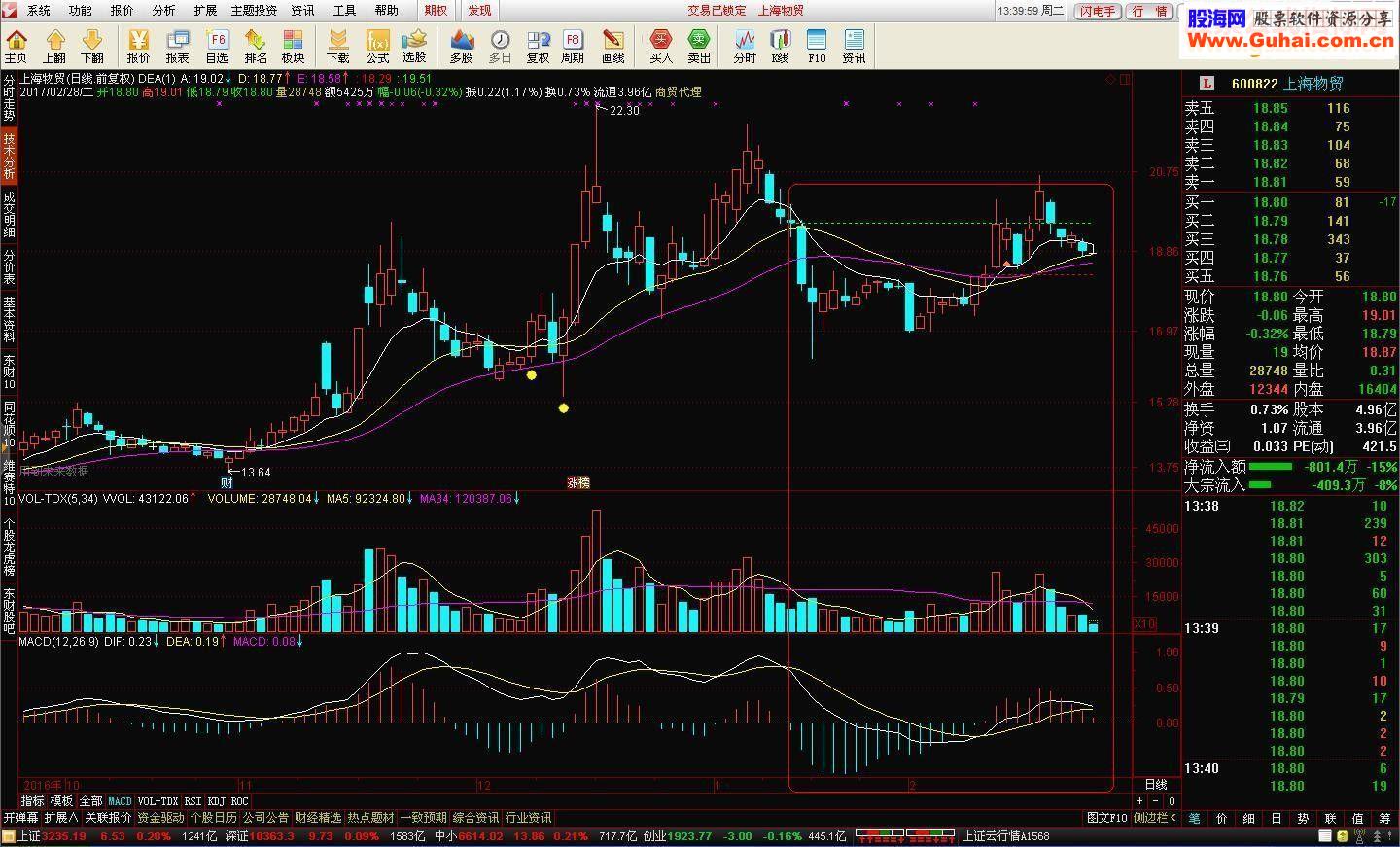
Task: Switch indicator to RSI tab
Action: tap(192, 802)
